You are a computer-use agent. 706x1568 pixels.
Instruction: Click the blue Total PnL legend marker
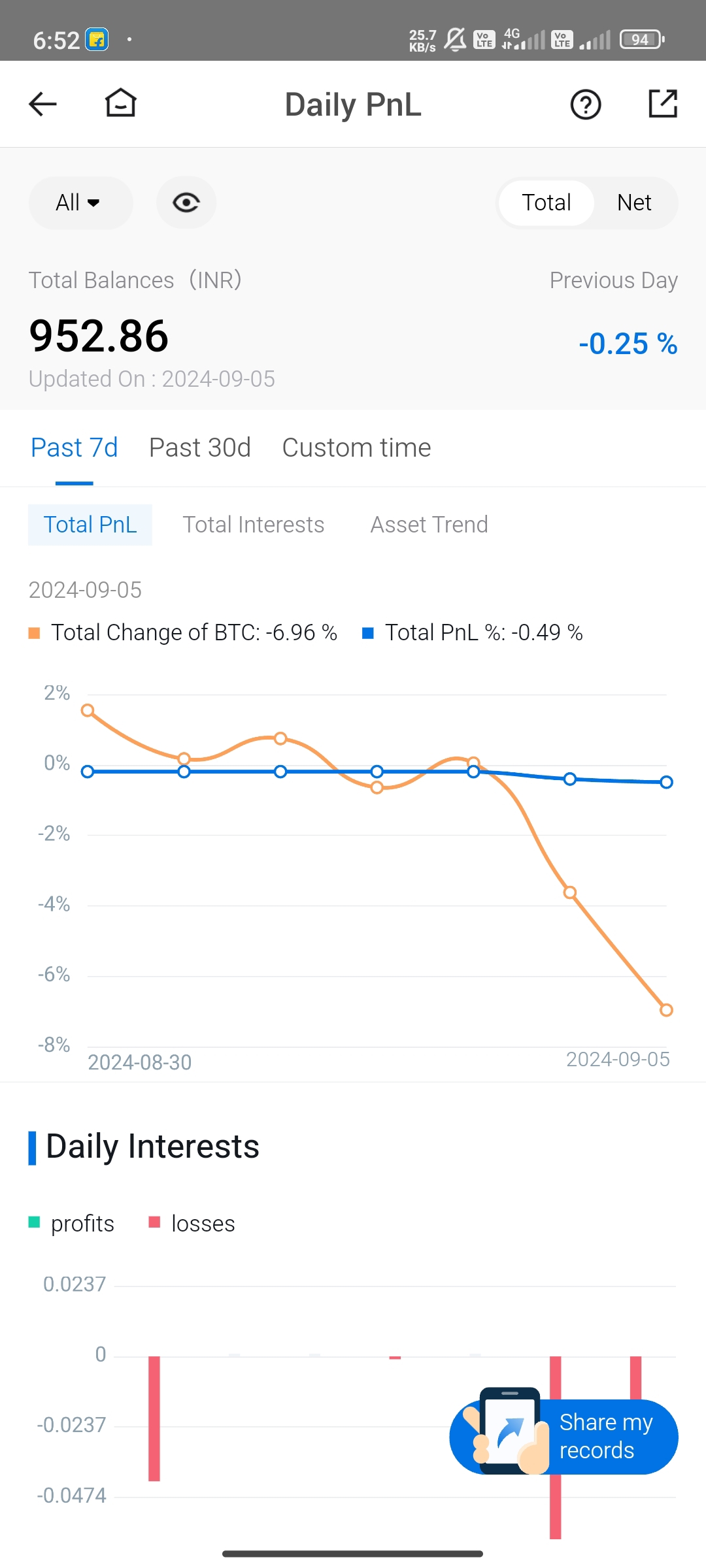369,632
